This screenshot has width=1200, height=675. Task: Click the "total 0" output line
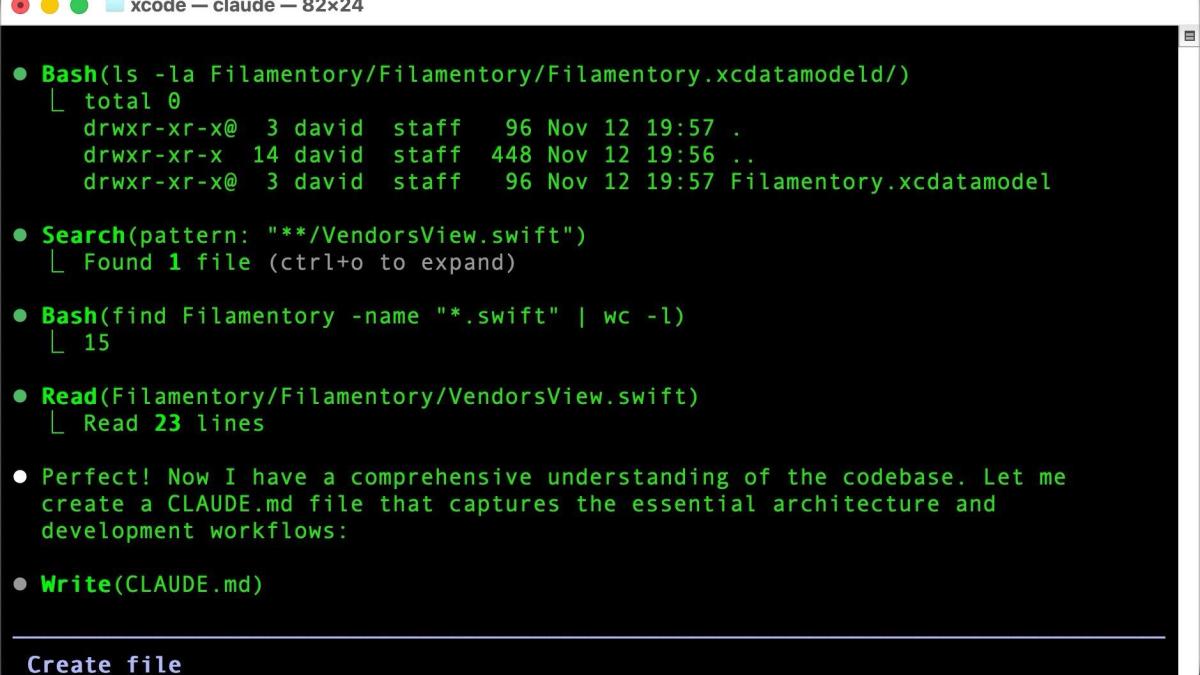click(x=132, y=101)
